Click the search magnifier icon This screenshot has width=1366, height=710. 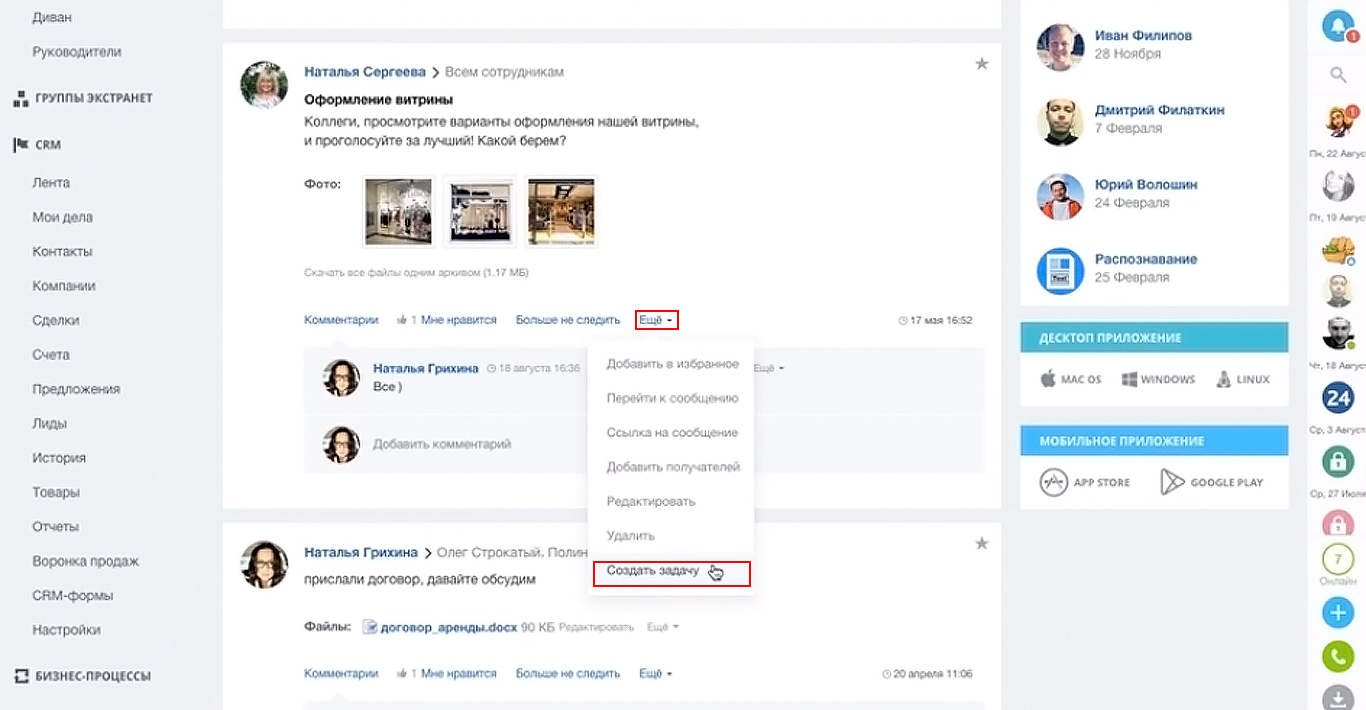coord(1337,74)
